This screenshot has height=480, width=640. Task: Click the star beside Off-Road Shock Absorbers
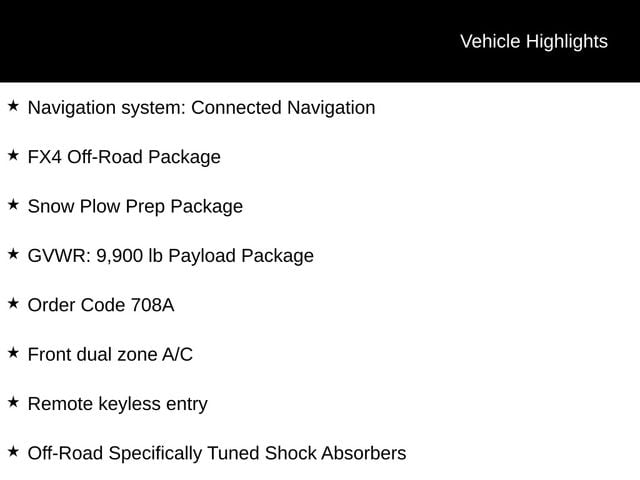(13, 452)
